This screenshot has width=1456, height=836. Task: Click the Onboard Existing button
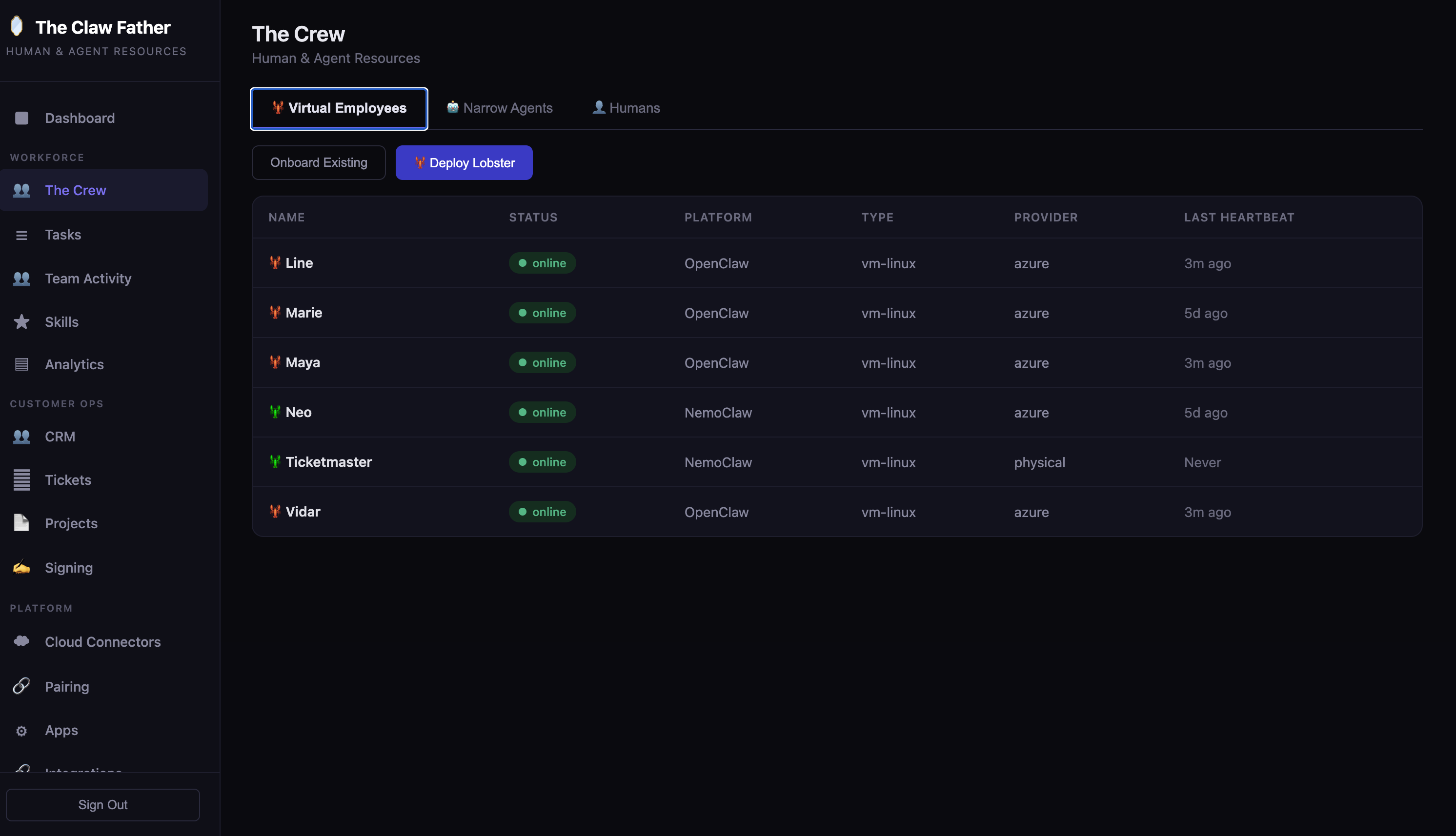tap(318, 162)
